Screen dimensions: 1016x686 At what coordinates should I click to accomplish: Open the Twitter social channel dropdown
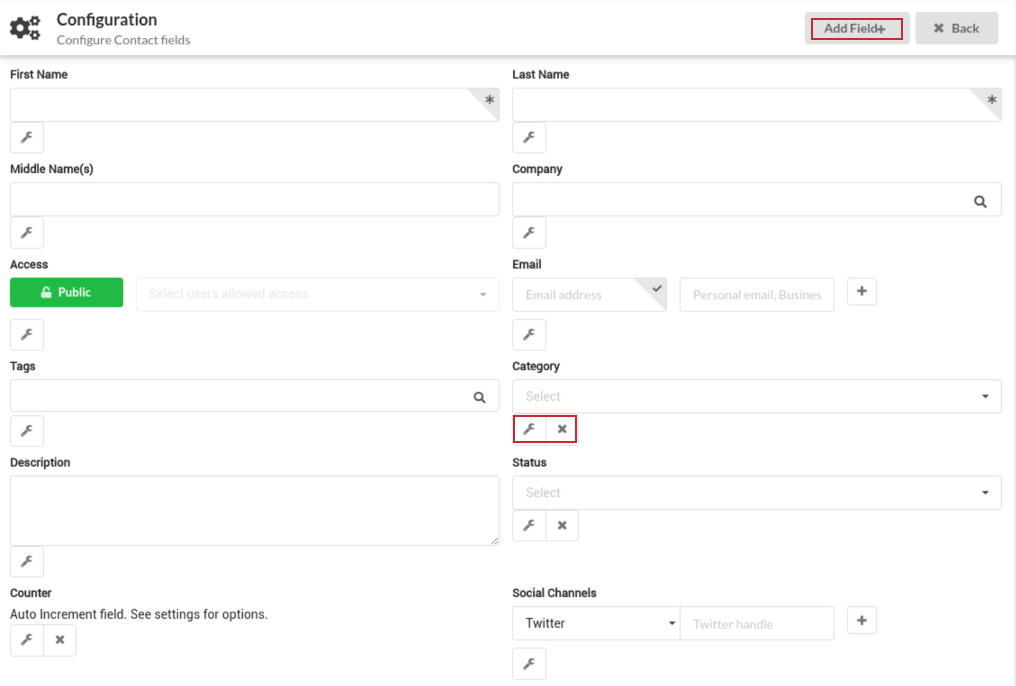click(596, 623)
